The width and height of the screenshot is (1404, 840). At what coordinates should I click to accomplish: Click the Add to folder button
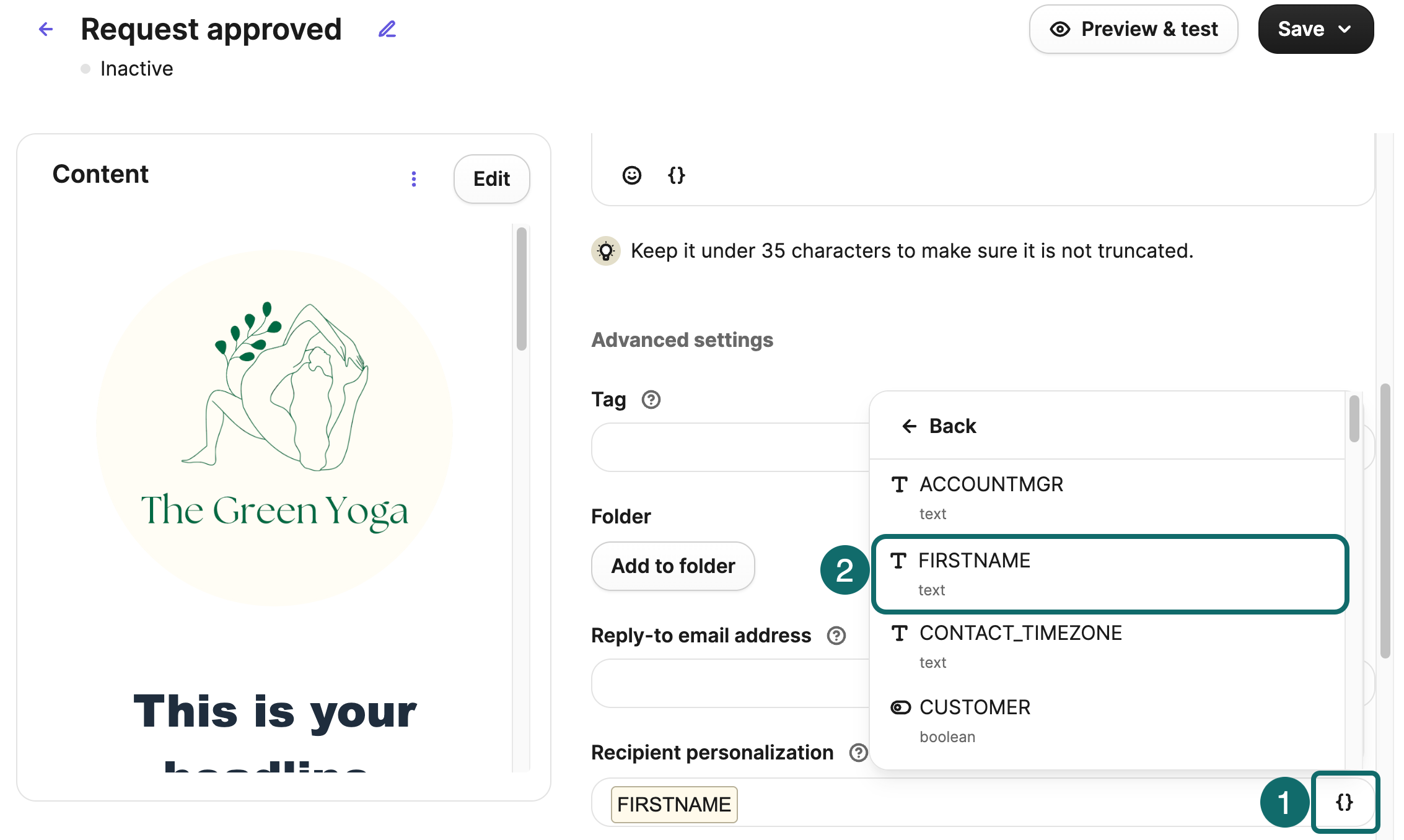point(673,566)
